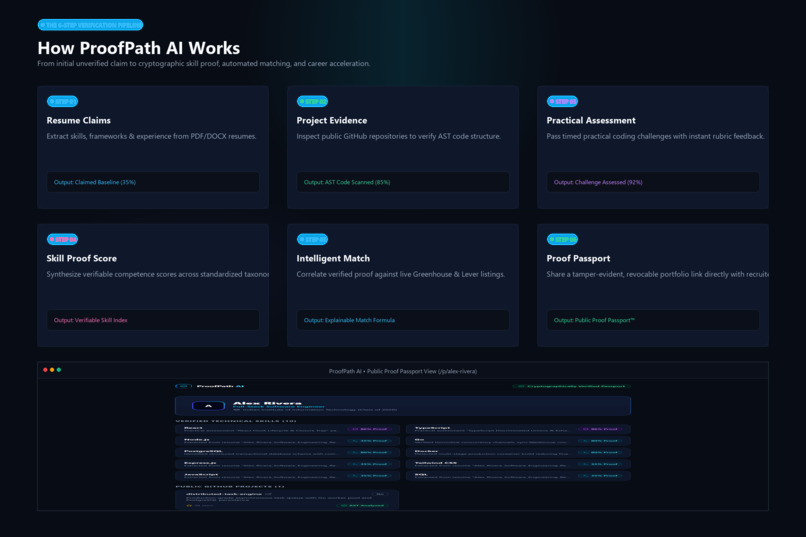Image resolution: width=806 pixels, height=537 pixels.
Task: Click the STEP 04 badge
Action: click(62, 239)
